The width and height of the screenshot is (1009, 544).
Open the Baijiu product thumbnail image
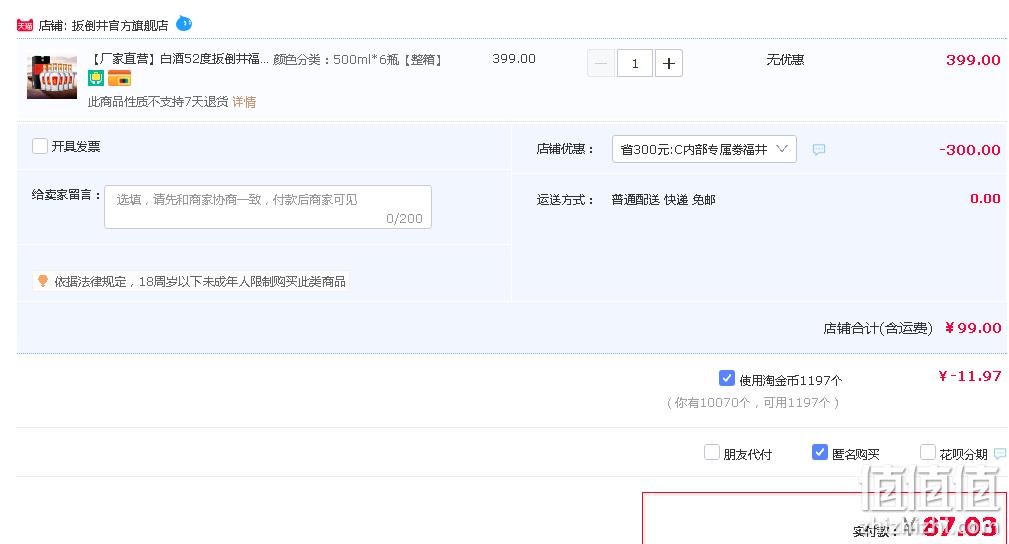[x=51, y=77]
